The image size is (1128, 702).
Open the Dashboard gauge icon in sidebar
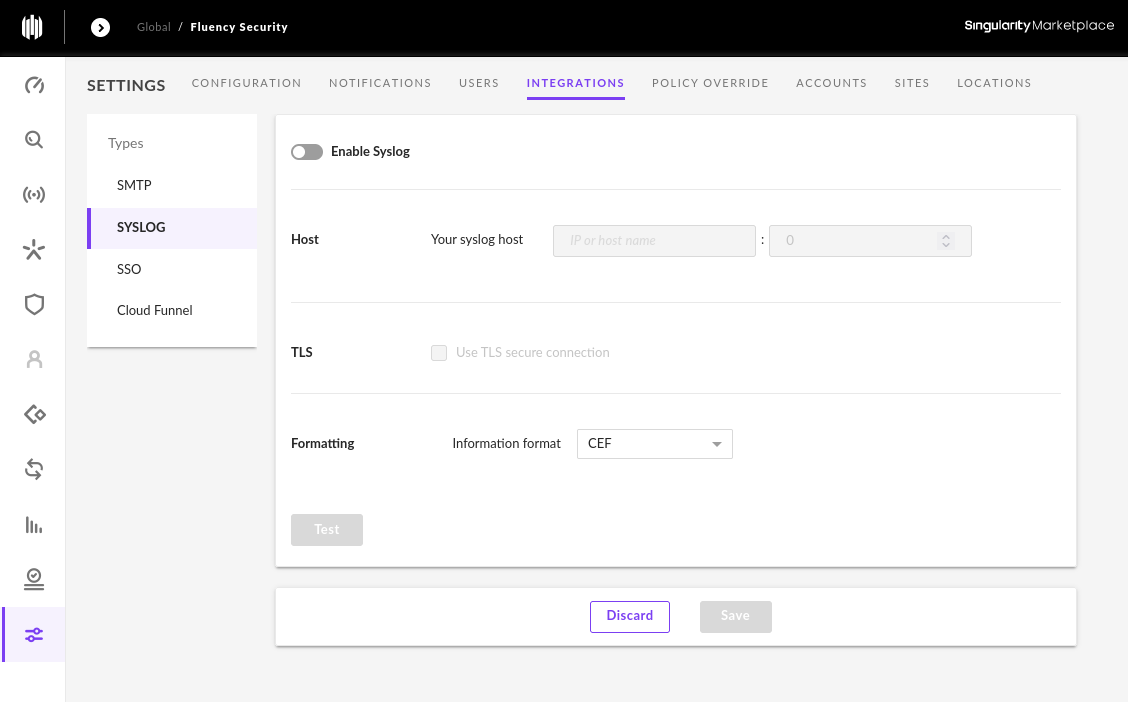point(34,86)
